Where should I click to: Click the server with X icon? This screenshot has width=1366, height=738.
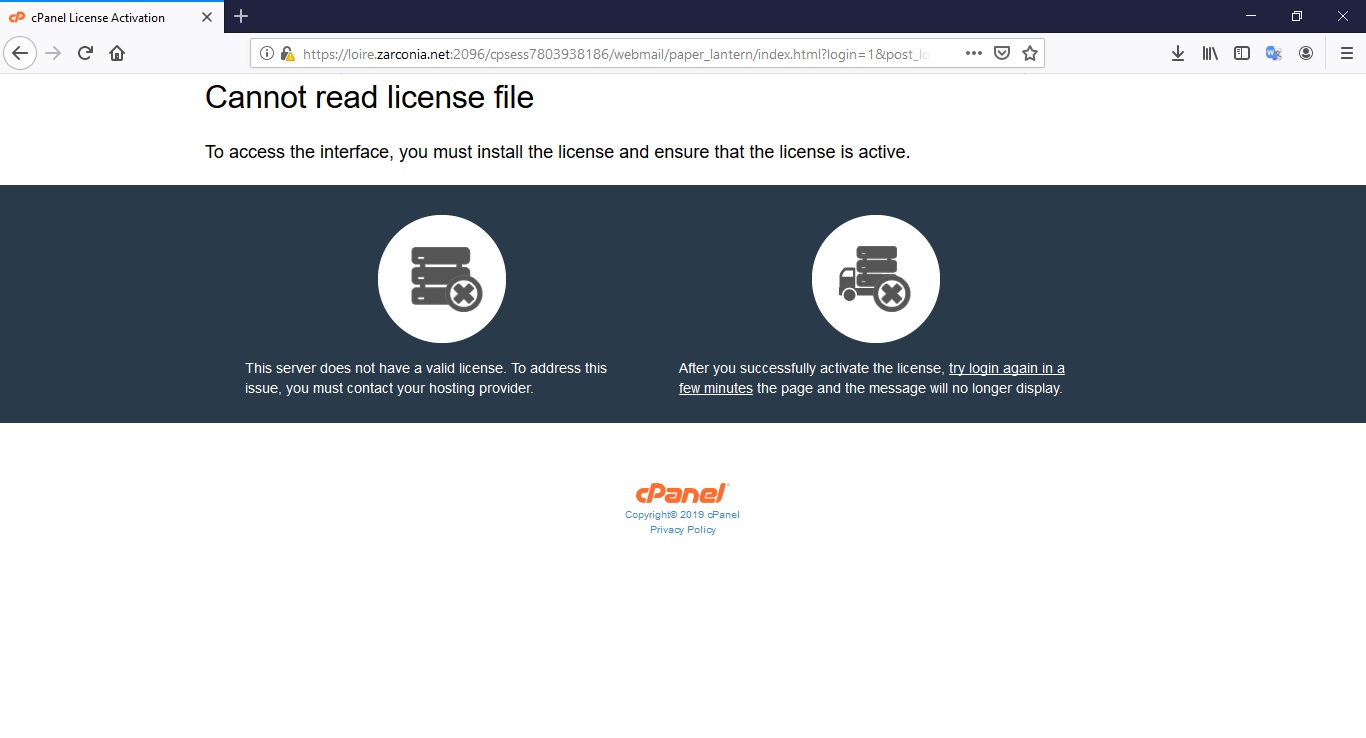pos(442,279)
